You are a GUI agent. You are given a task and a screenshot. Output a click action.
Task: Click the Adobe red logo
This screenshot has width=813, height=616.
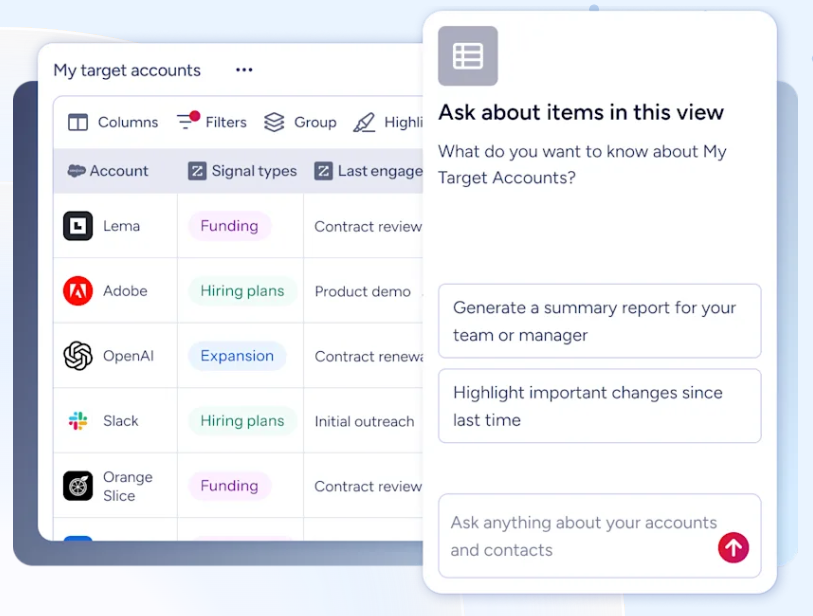click(x=78, y=291)
